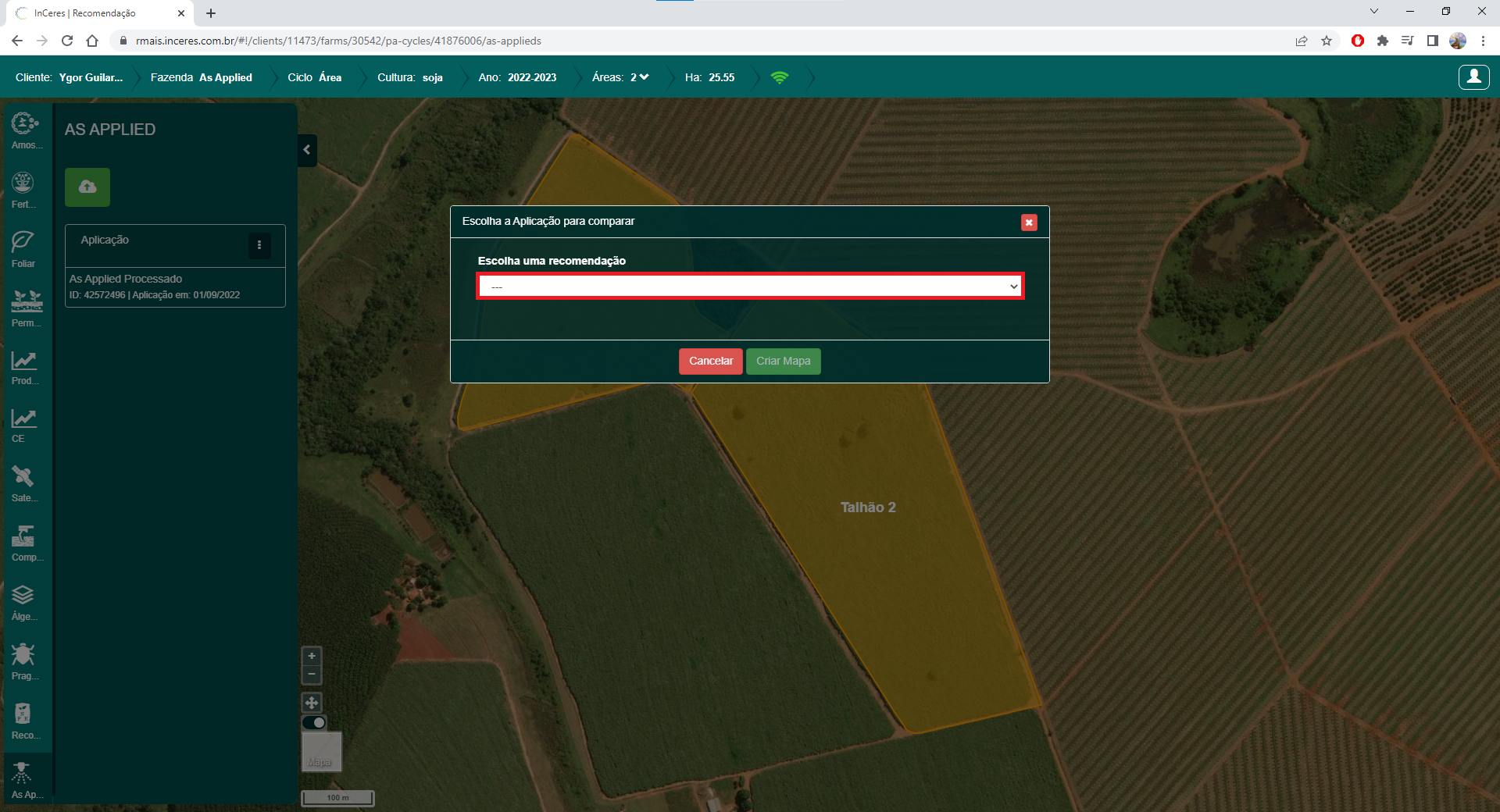Close the InCeres Recomendação tab

[x=181, y=13]
